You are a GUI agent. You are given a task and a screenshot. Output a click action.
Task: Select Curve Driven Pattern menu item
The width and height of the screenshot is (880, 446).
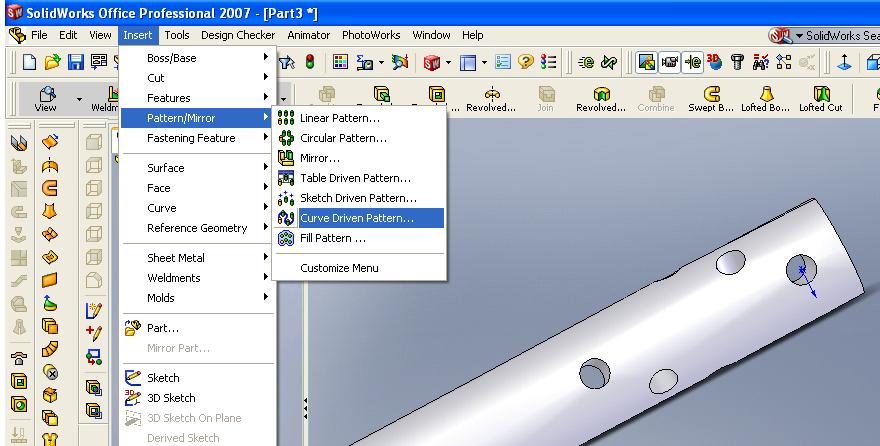[359, 218]
